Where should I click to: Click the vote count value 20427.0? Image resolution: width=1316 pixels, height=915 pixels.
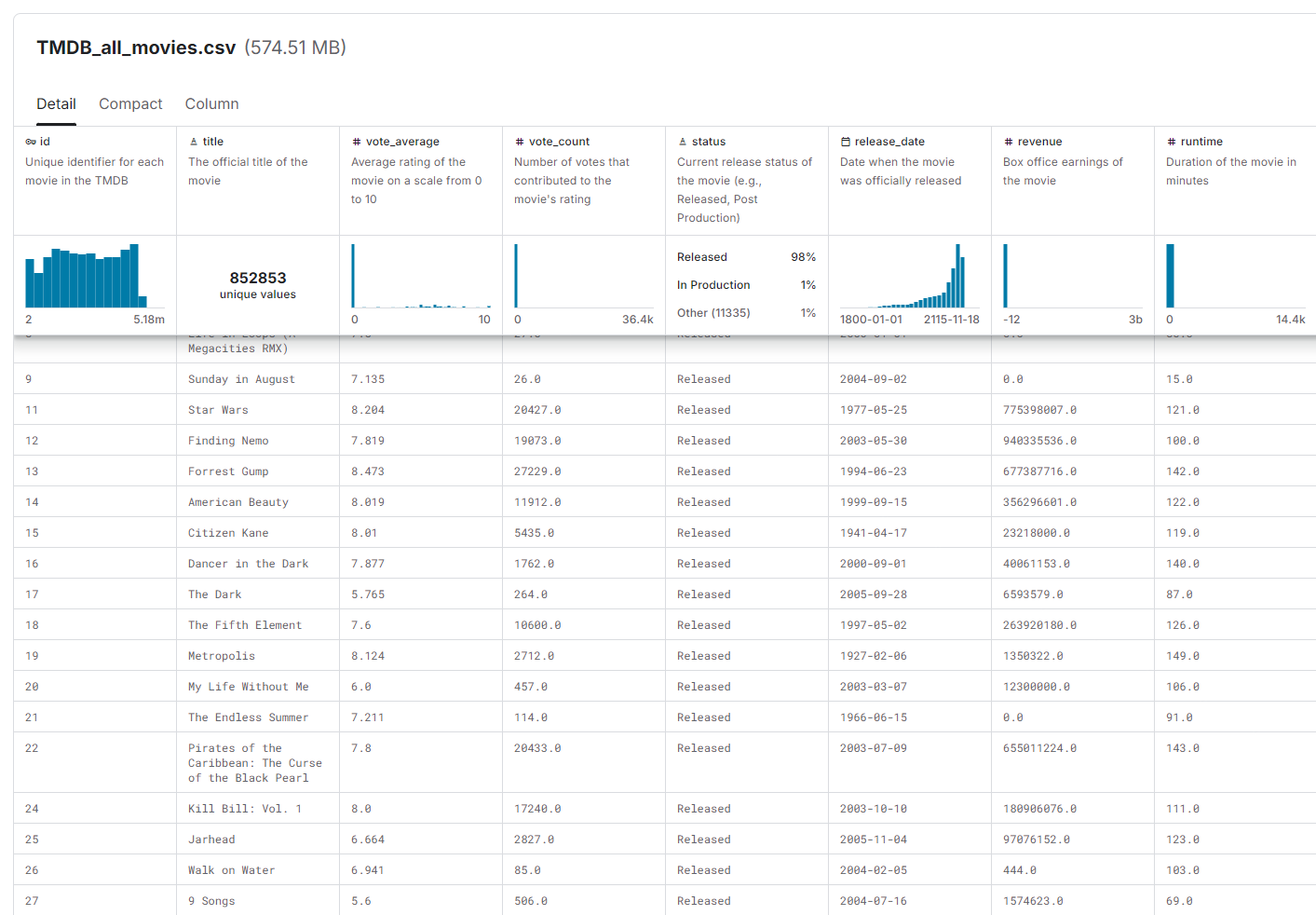[537, 410]
